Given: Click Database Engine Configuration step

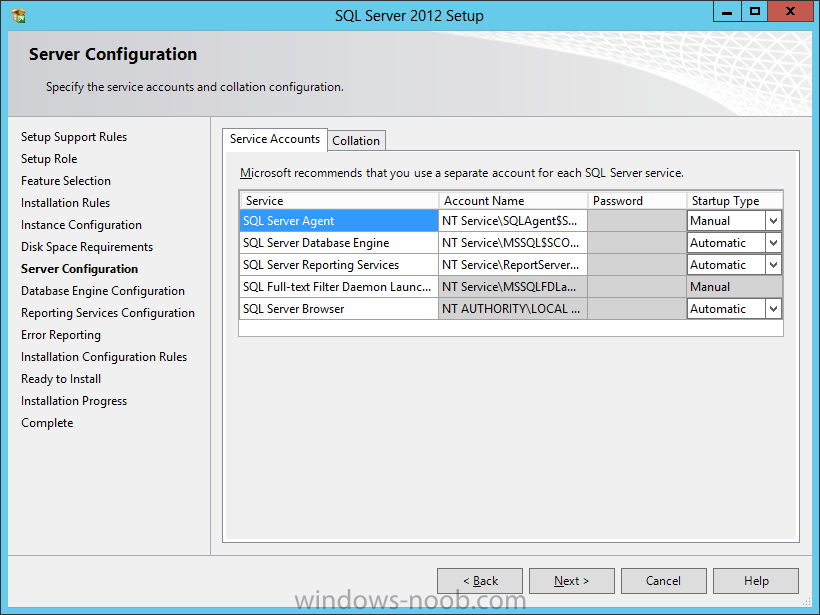Looking at the screenshot, I should coord(103,291).
